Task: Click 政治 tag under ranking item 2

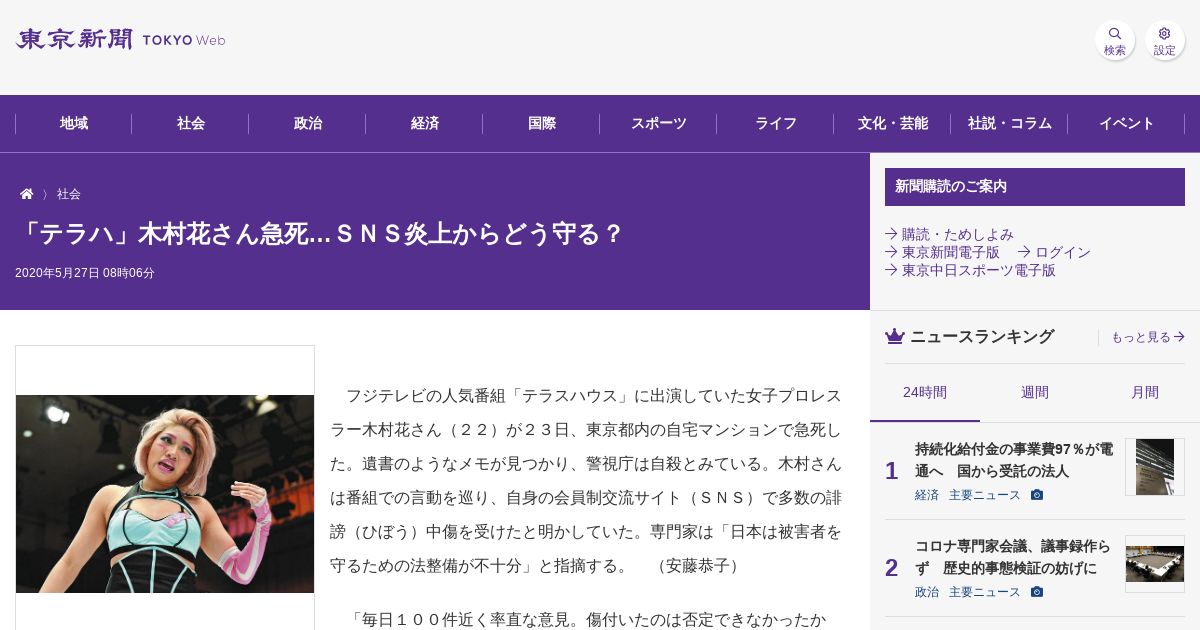Action: [927, 592]
